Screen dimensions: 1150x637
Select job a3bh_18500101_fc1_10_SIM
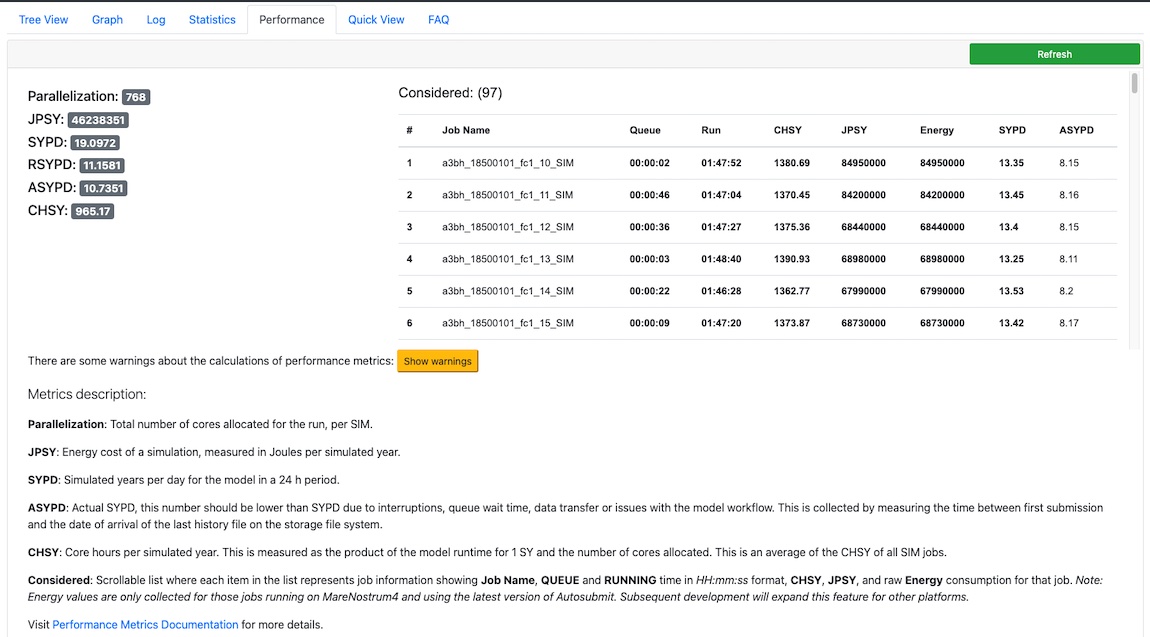(x=508, y=163)
